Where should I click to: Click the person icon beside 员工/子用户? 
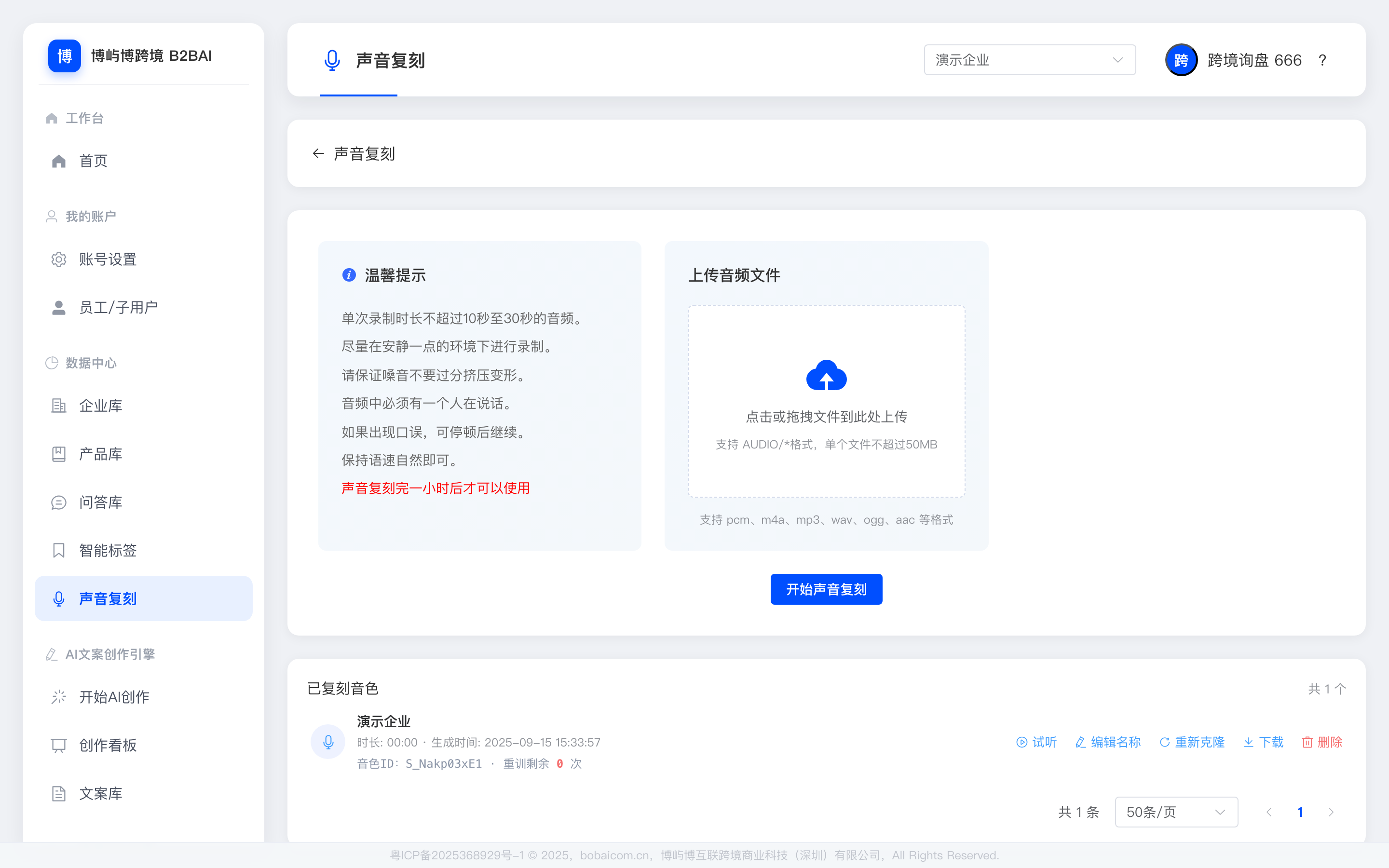coord(58,308)
